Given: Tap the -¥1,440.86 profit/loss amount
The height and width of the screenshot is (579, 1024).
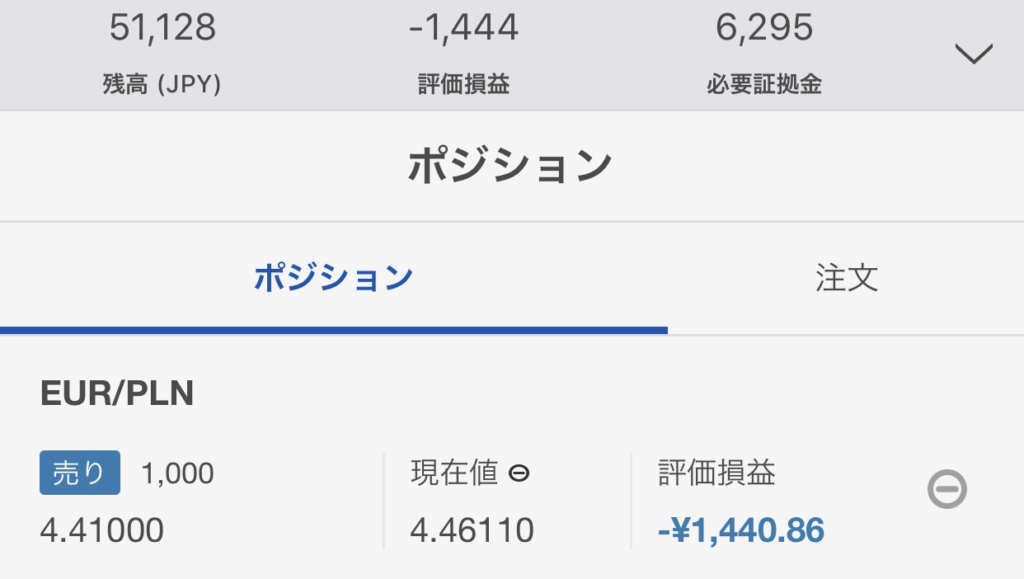Looking at the screenshot, I should point(741,530).
